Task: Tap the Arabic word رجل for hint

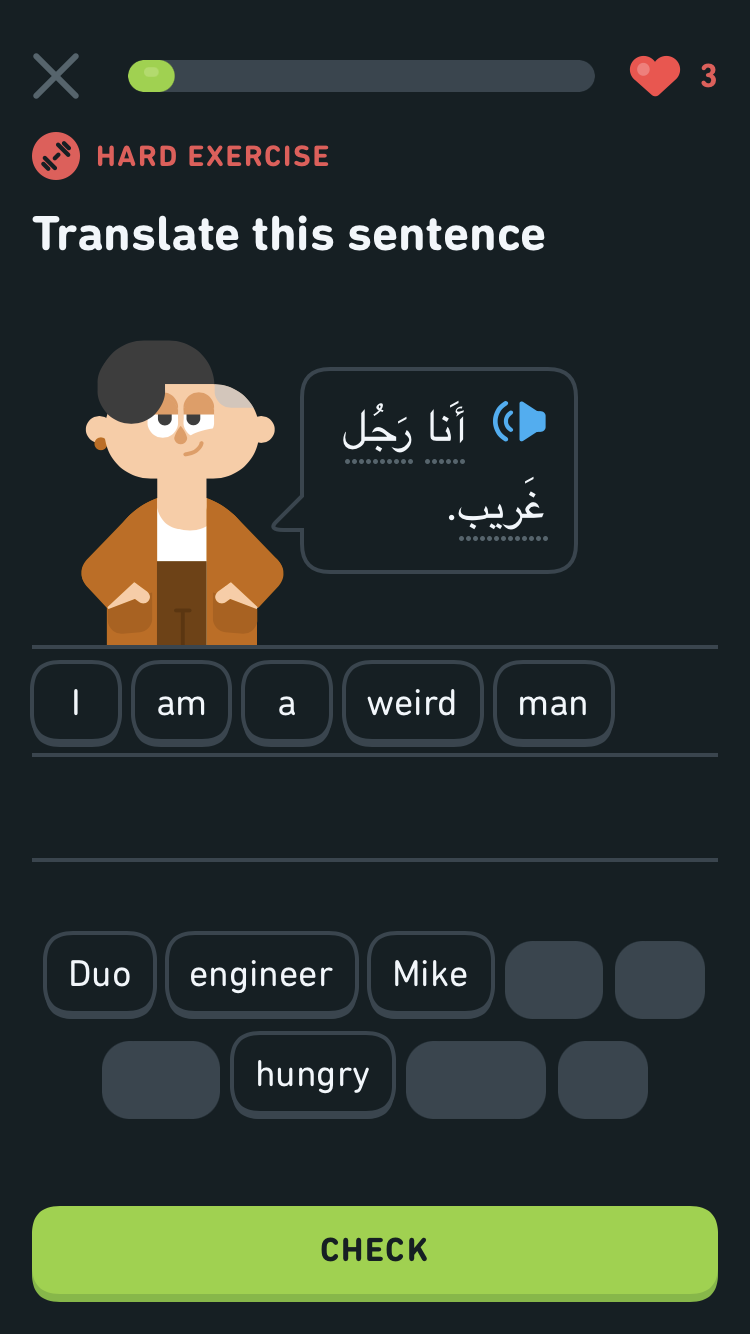Action: point(379,428)
